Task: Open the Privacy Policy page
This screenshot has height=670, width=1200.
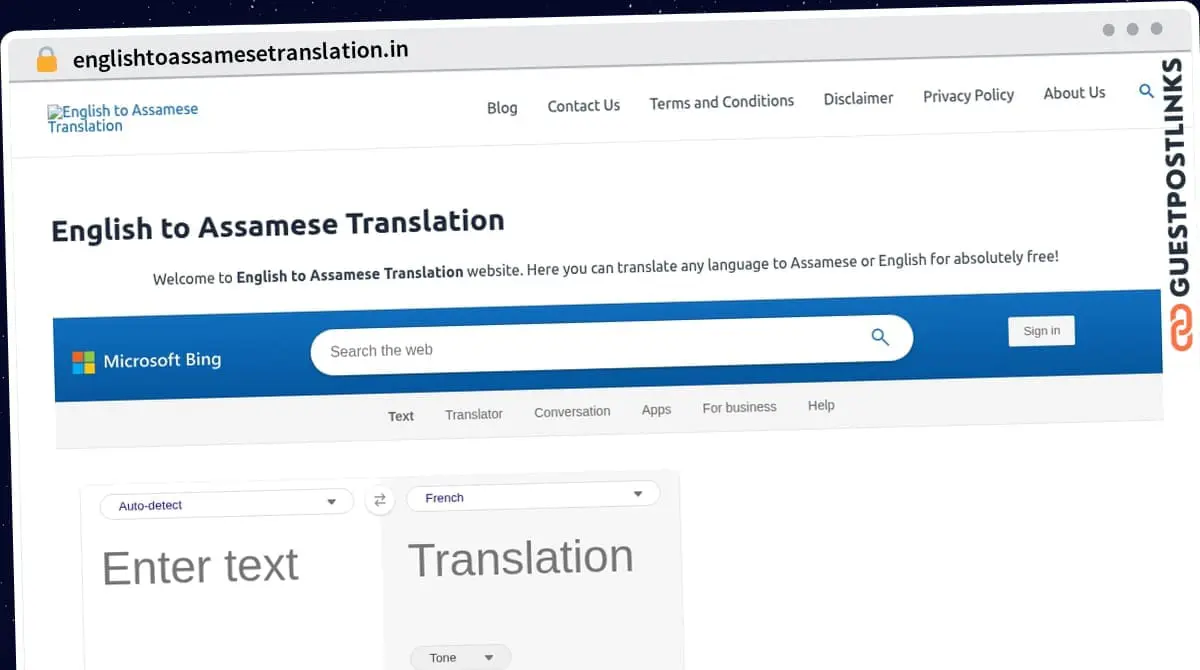Action: click(968, 95)
